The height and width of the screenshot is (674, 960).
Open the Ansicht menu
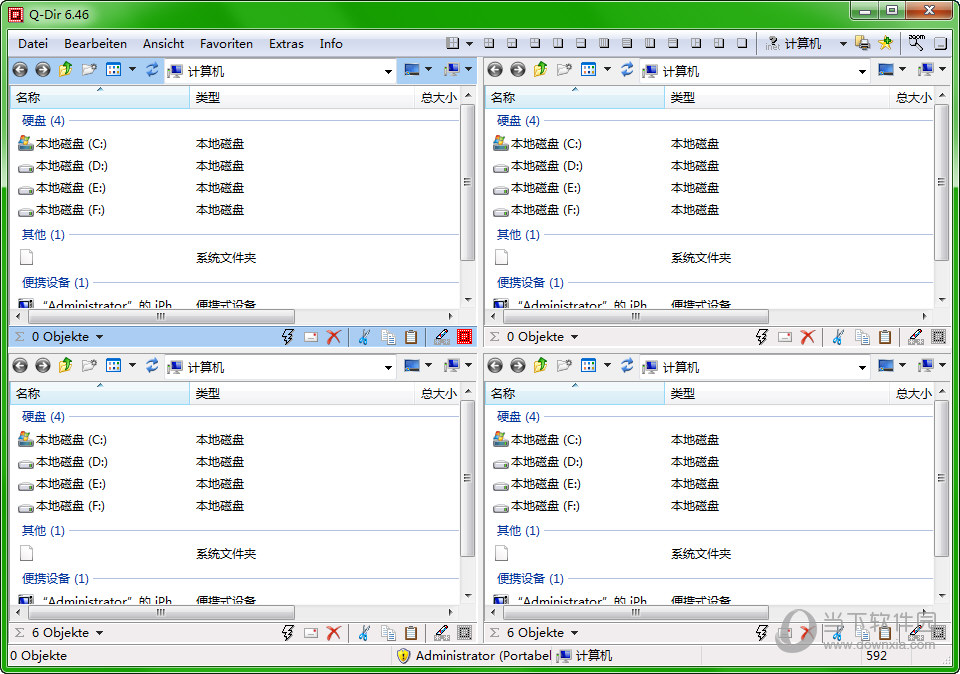(x=163, y=43)
